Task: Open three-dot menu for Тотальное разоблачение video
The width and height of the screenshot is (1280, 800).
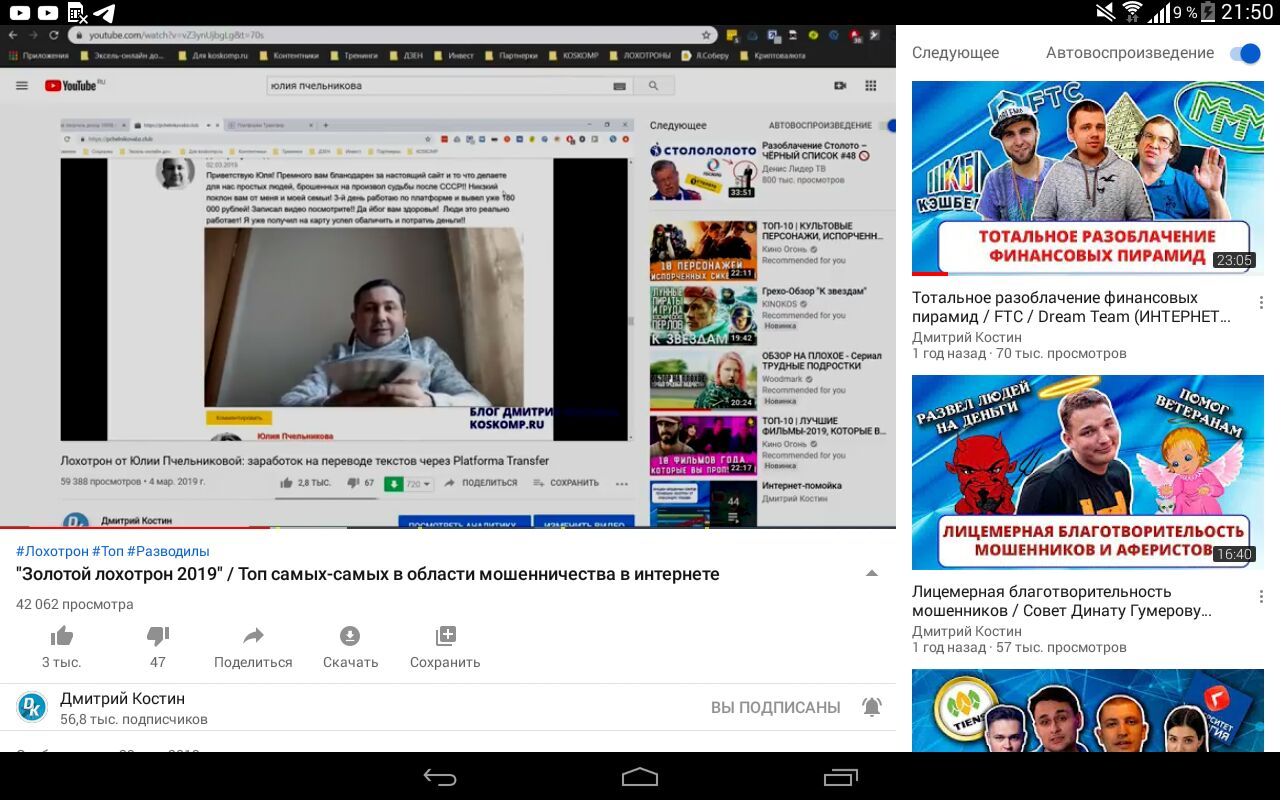Action: pyautogui.click(x=1261, y=303)
